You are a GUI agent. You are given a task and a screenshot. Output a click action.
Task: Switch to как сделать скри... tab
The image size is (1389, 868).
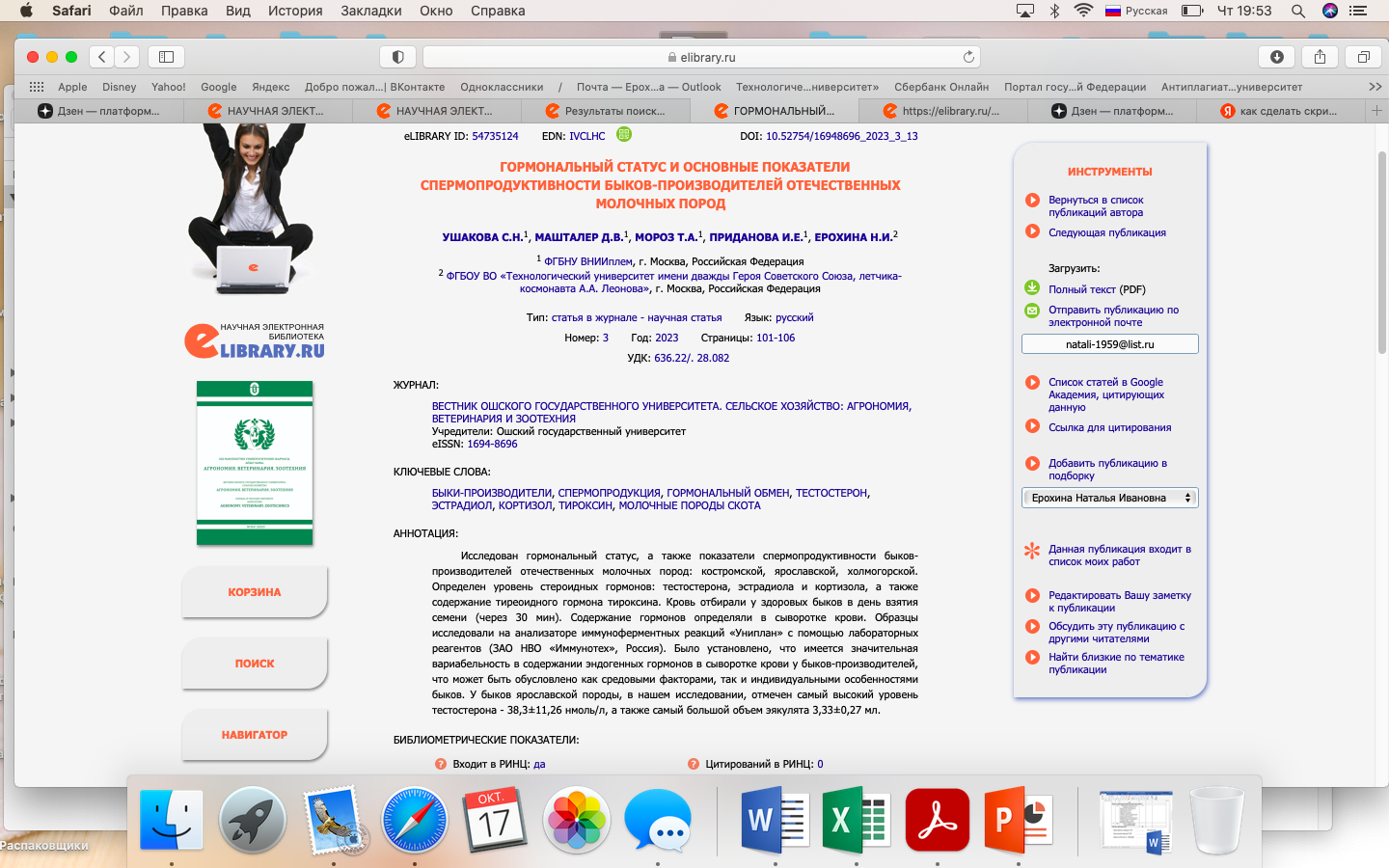coord(1281,111)
